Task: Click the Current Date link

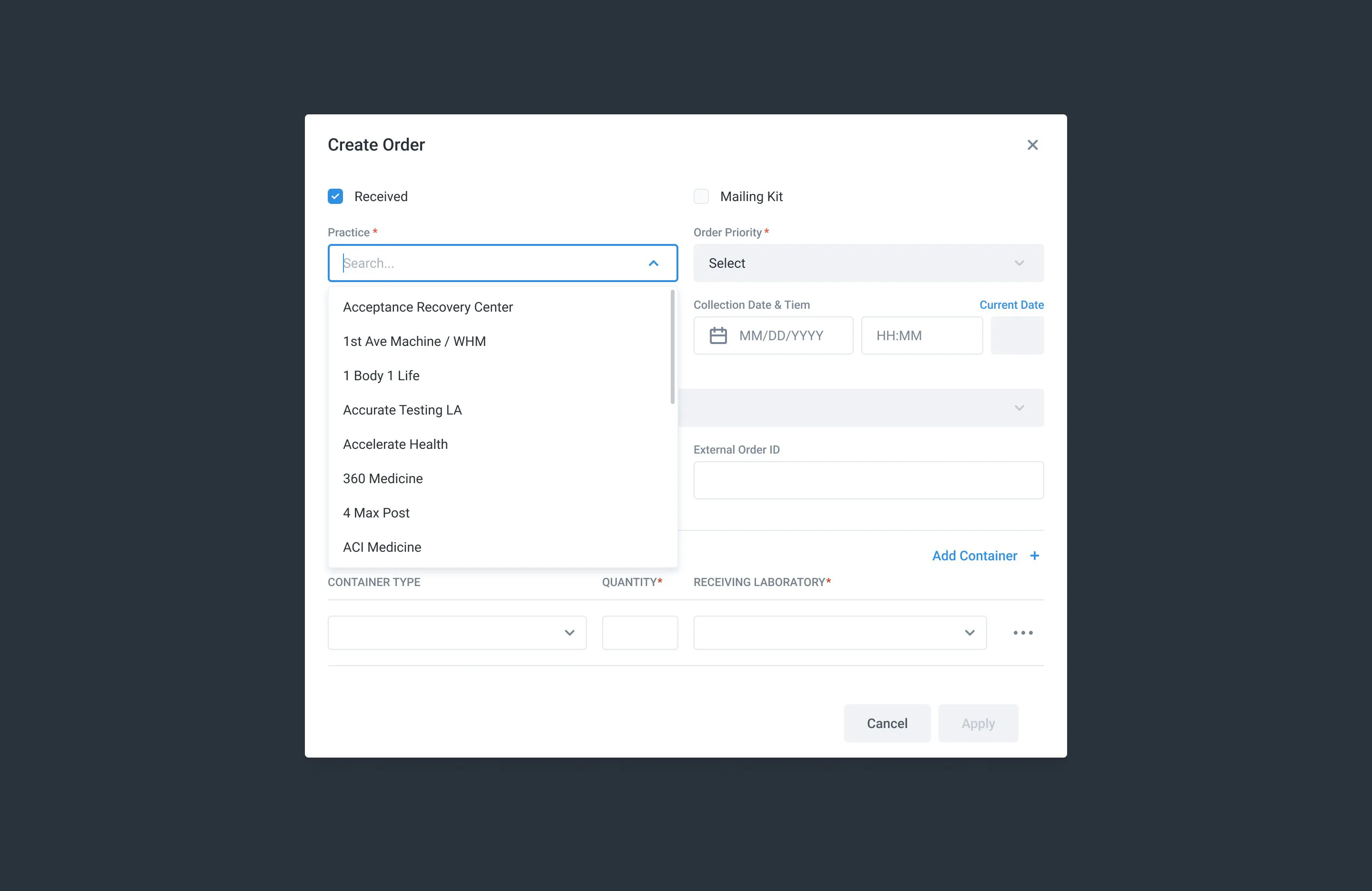Action: [1011, 305]
